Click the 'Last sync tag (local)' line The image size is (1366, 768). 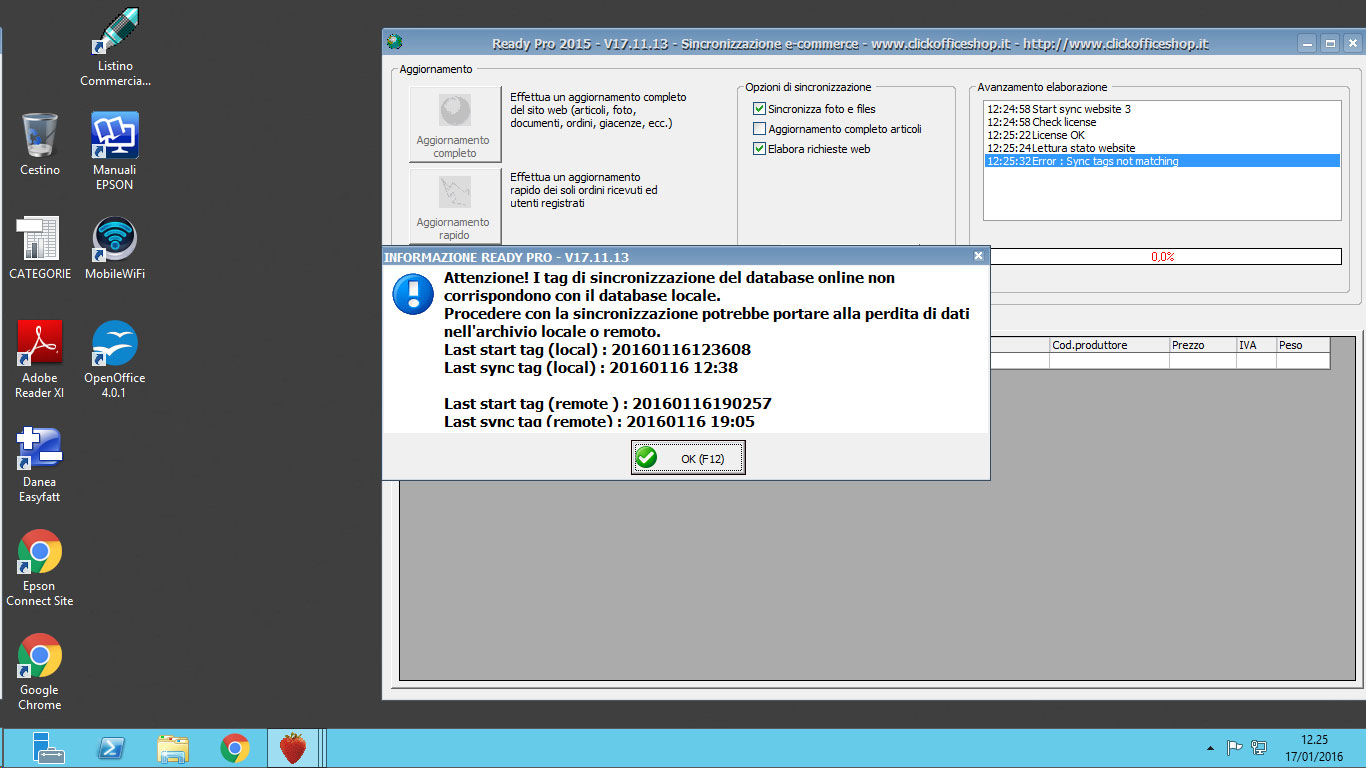(x=591, y=368)
